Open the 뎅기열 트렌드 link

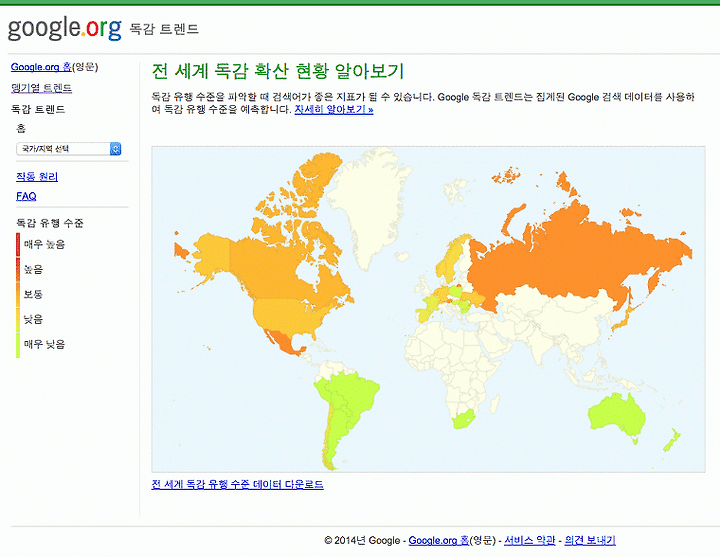coord(41,88)
